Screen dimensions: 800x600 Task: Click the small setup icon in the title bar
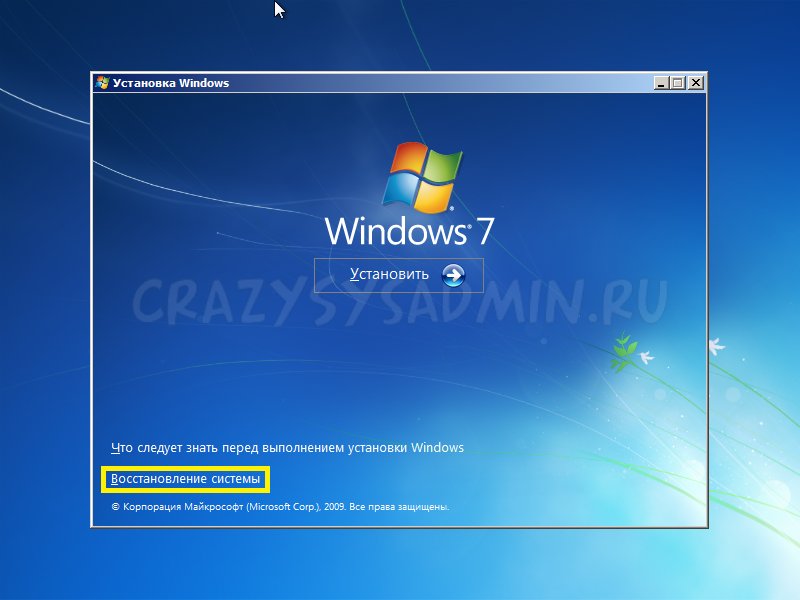coord(103,83)
